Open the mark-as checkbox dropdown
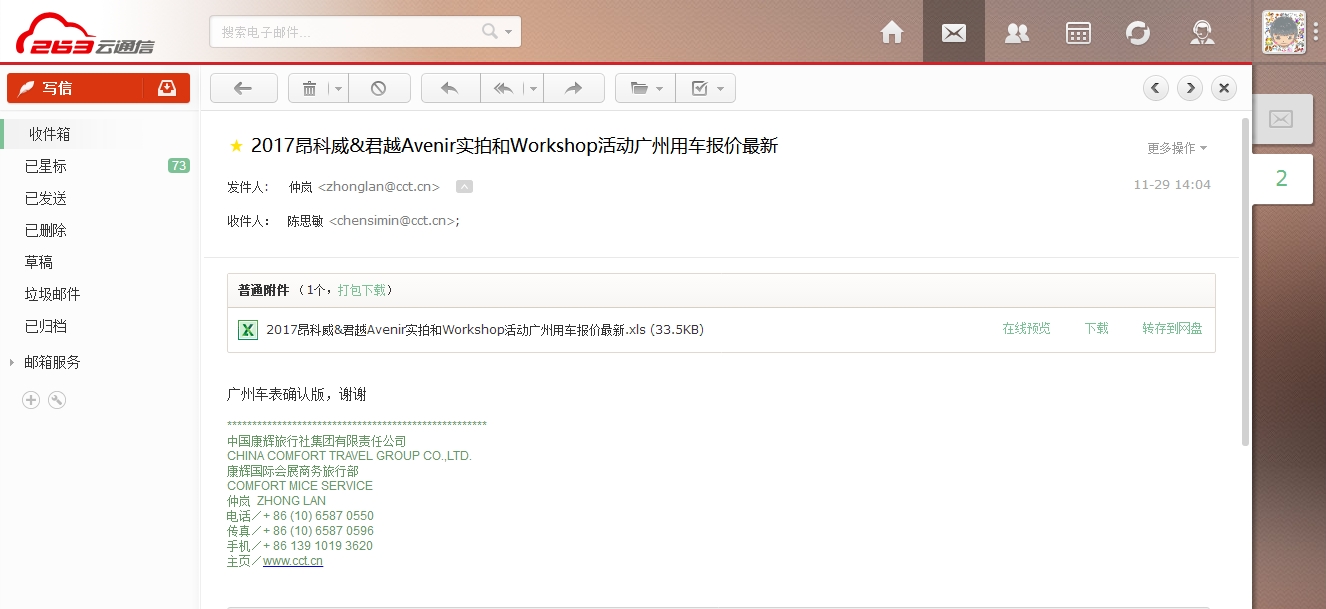1326x609 pixels. 706,88
